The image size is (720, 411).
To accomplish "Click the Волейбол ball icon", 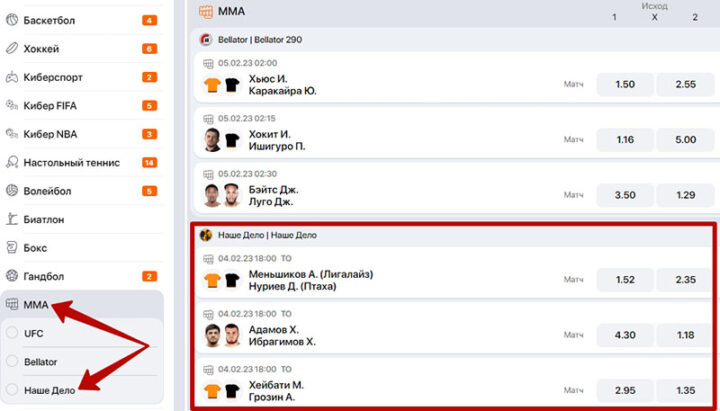I will pyautogui.click(x=12, y=190).
